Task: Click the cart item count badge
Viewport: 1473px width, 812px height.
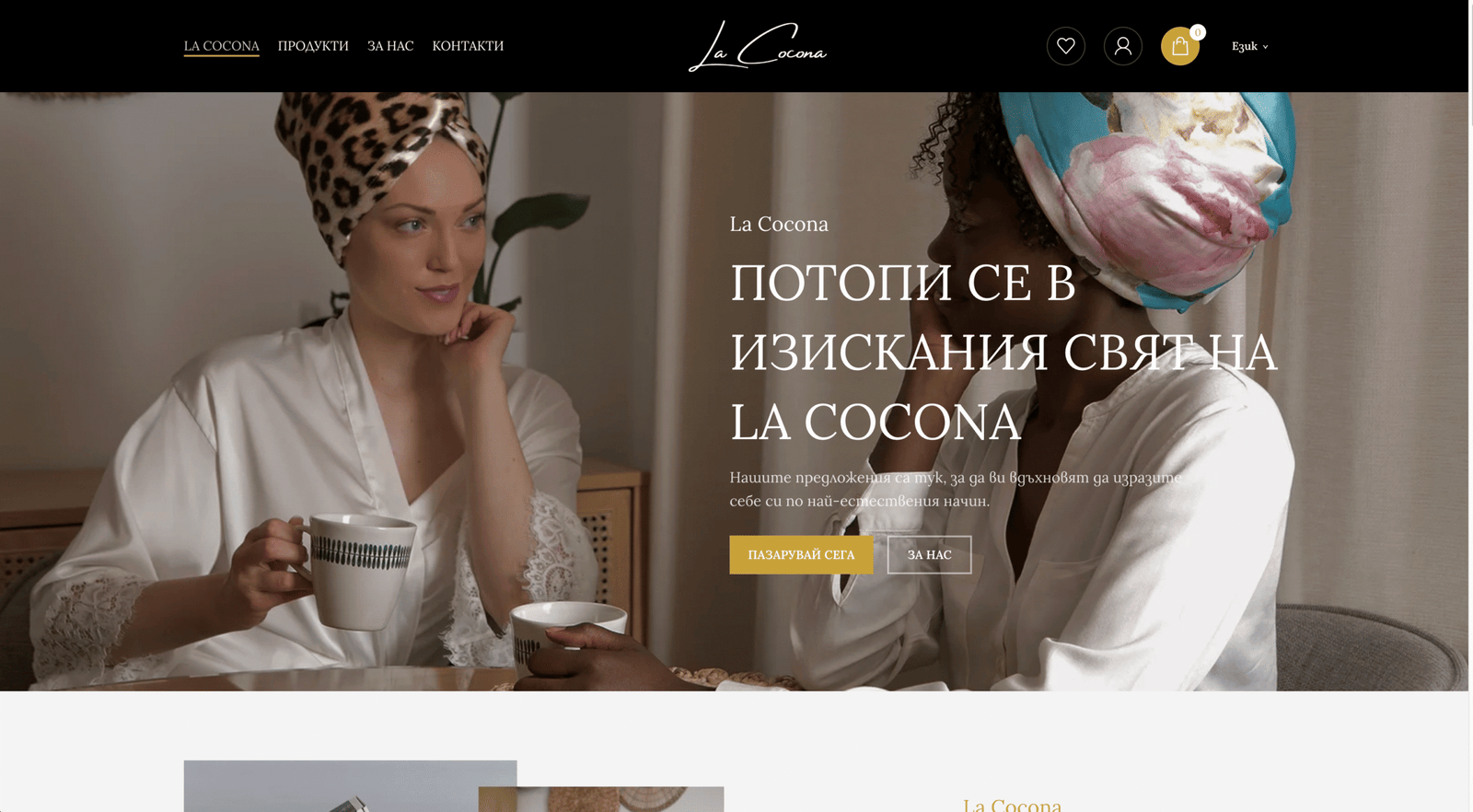Action: click(1197, 32)
